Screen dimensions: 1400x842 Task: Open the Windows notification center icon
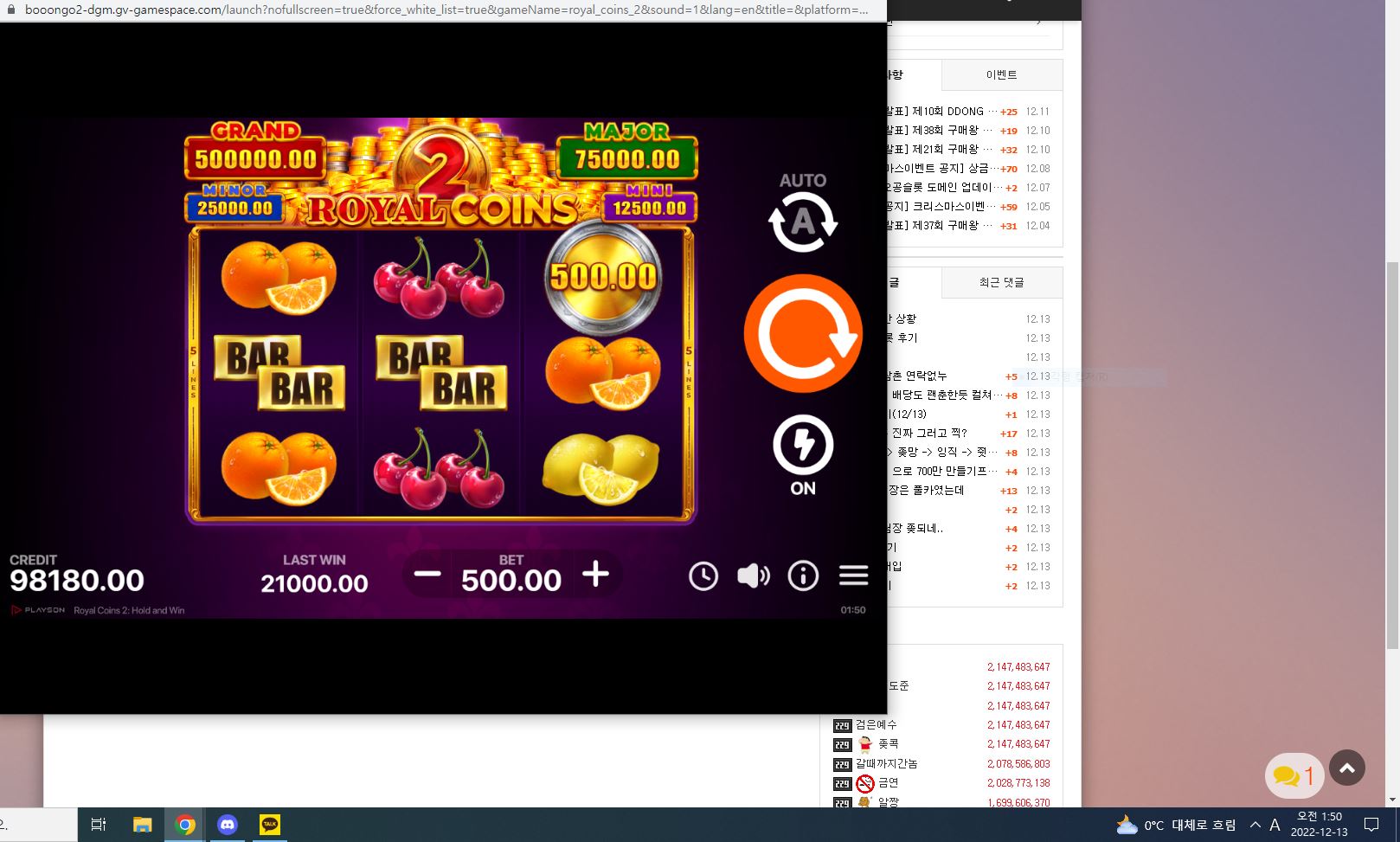1371,825
